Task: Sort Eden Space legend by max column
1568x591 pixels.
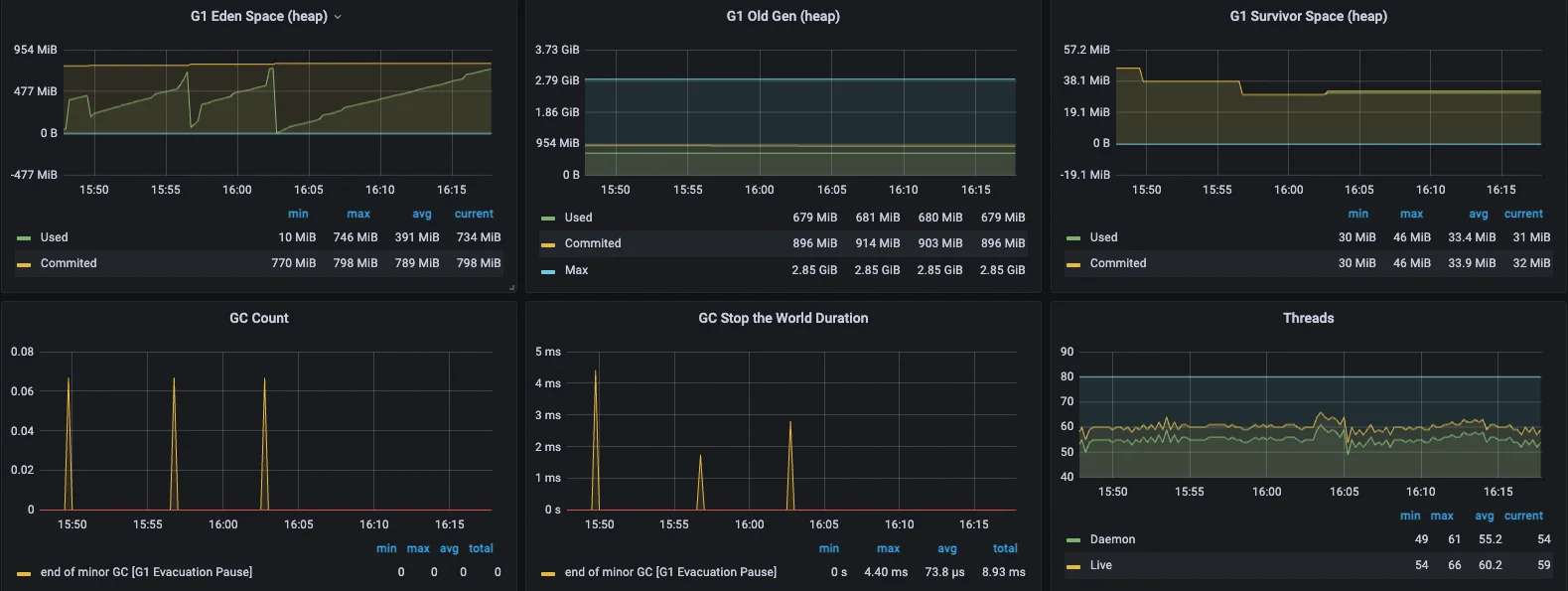Action: (x=358, y=214)
